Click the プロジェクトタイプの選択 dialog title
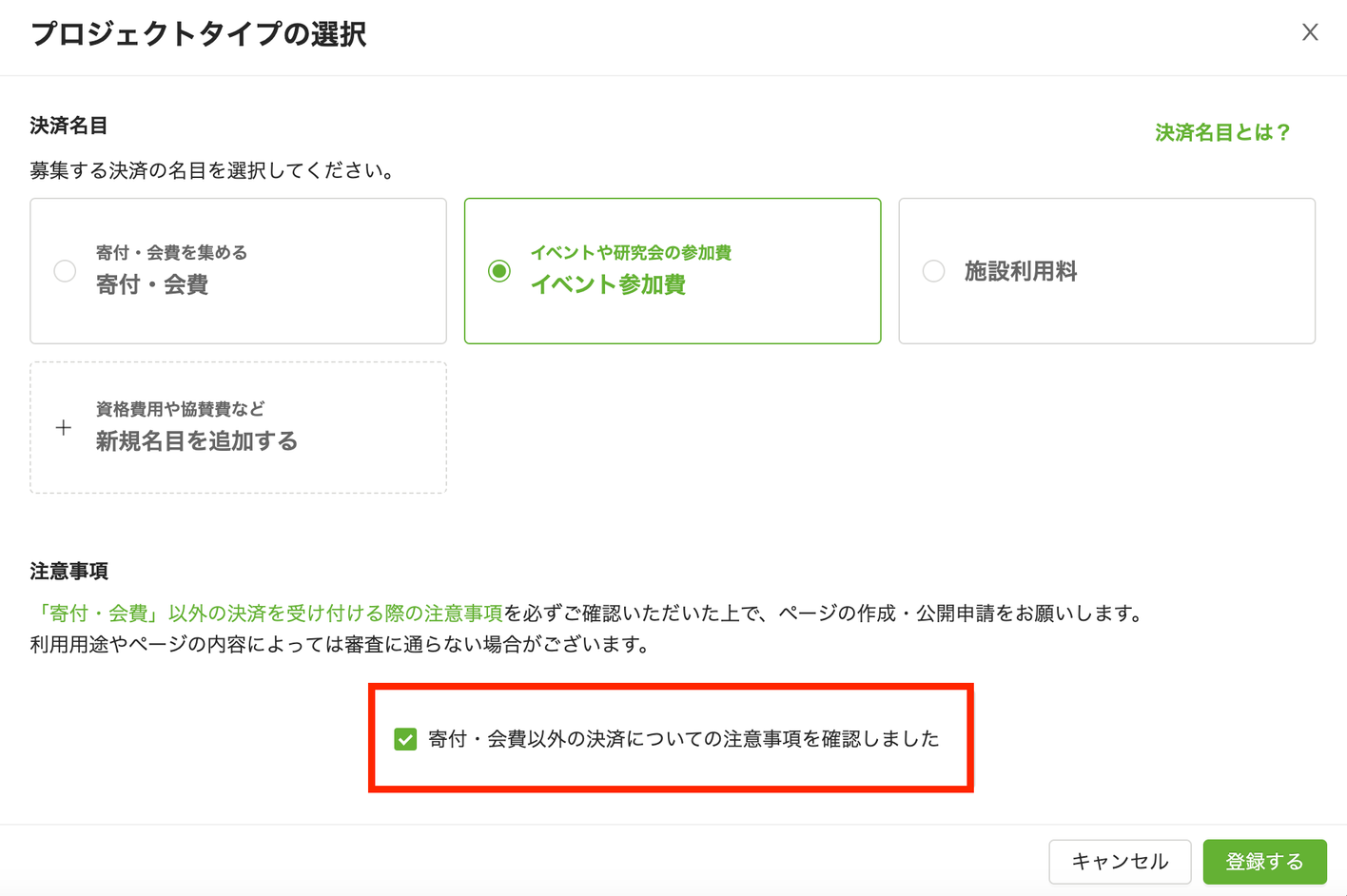1347x896 pixels. pos(198,33)
